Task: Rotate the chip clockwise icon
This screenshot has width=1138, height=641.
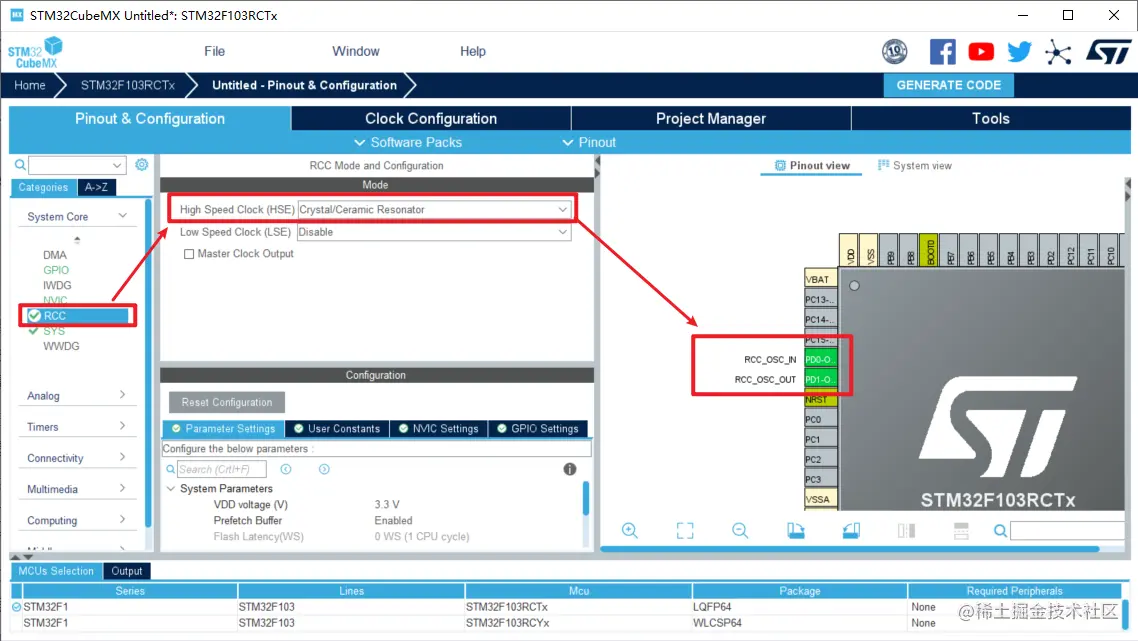Action: click(795, 531)
